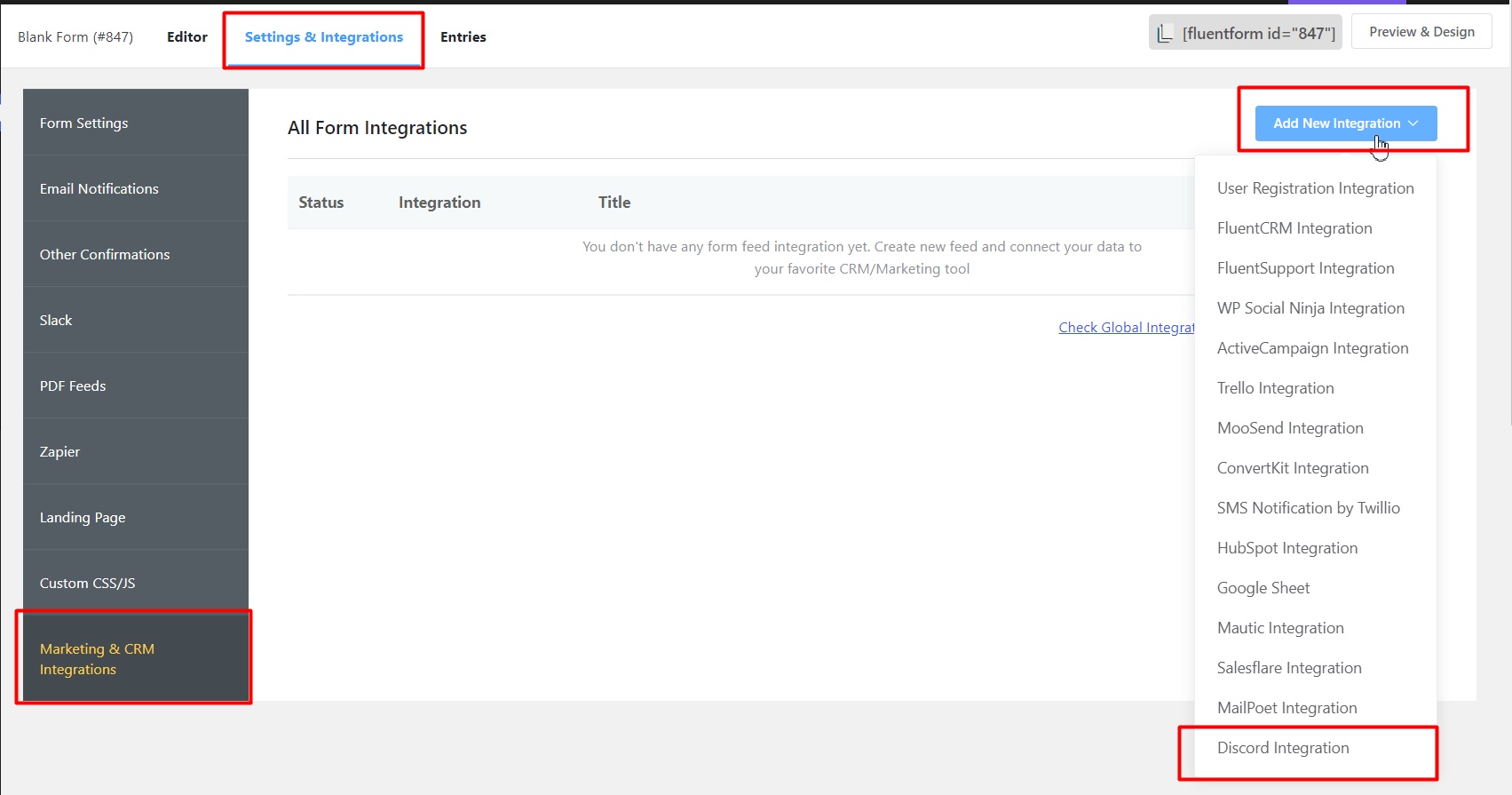This screenshot has width=1512, height=795.
Task: Open the Add New Integration dropdown
Action: [1346, 123]
